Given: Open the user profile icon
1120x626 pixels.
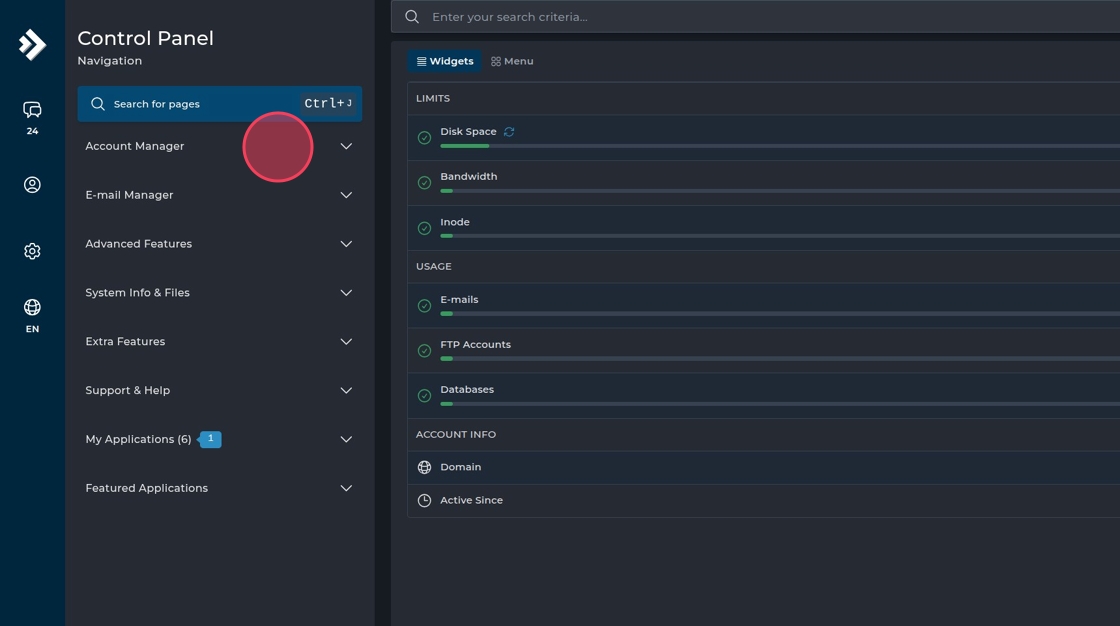Looking at the screenshot, I should pyautogui.click(x=32, y=185).
